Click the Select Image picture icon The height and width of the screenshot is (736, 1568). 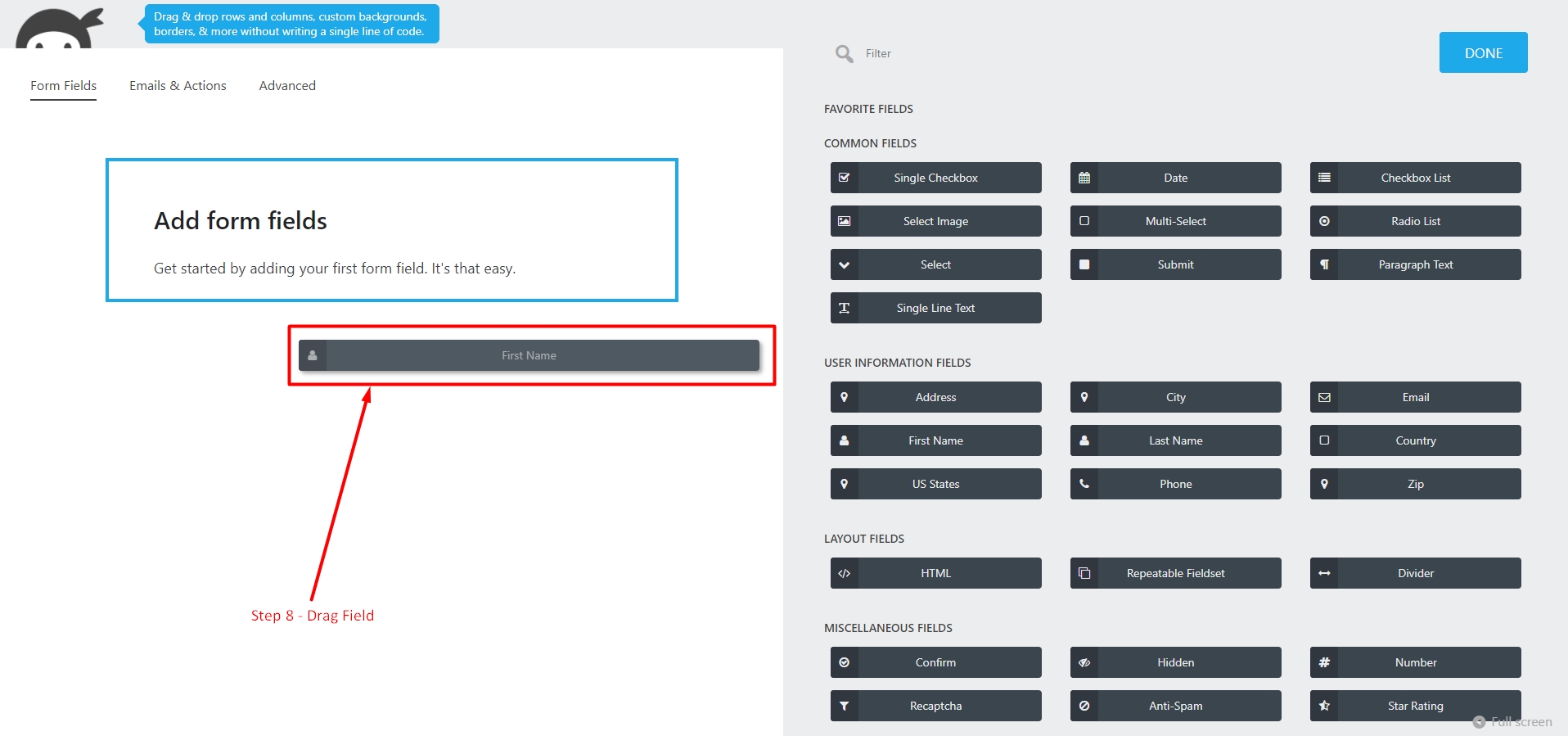click(x=844, y=221)
